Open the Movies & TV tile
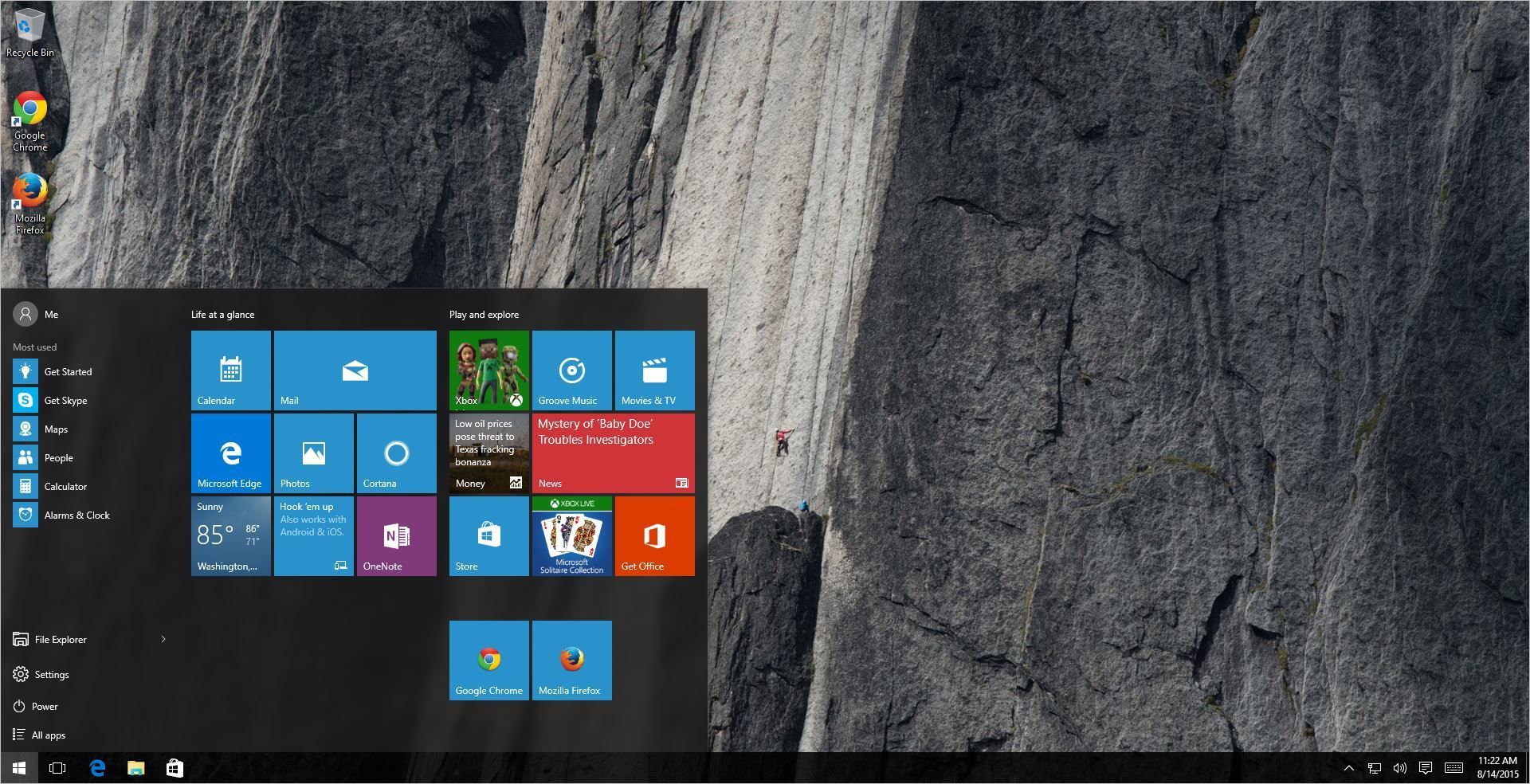 pyautogui.click(x=654, y=370)
